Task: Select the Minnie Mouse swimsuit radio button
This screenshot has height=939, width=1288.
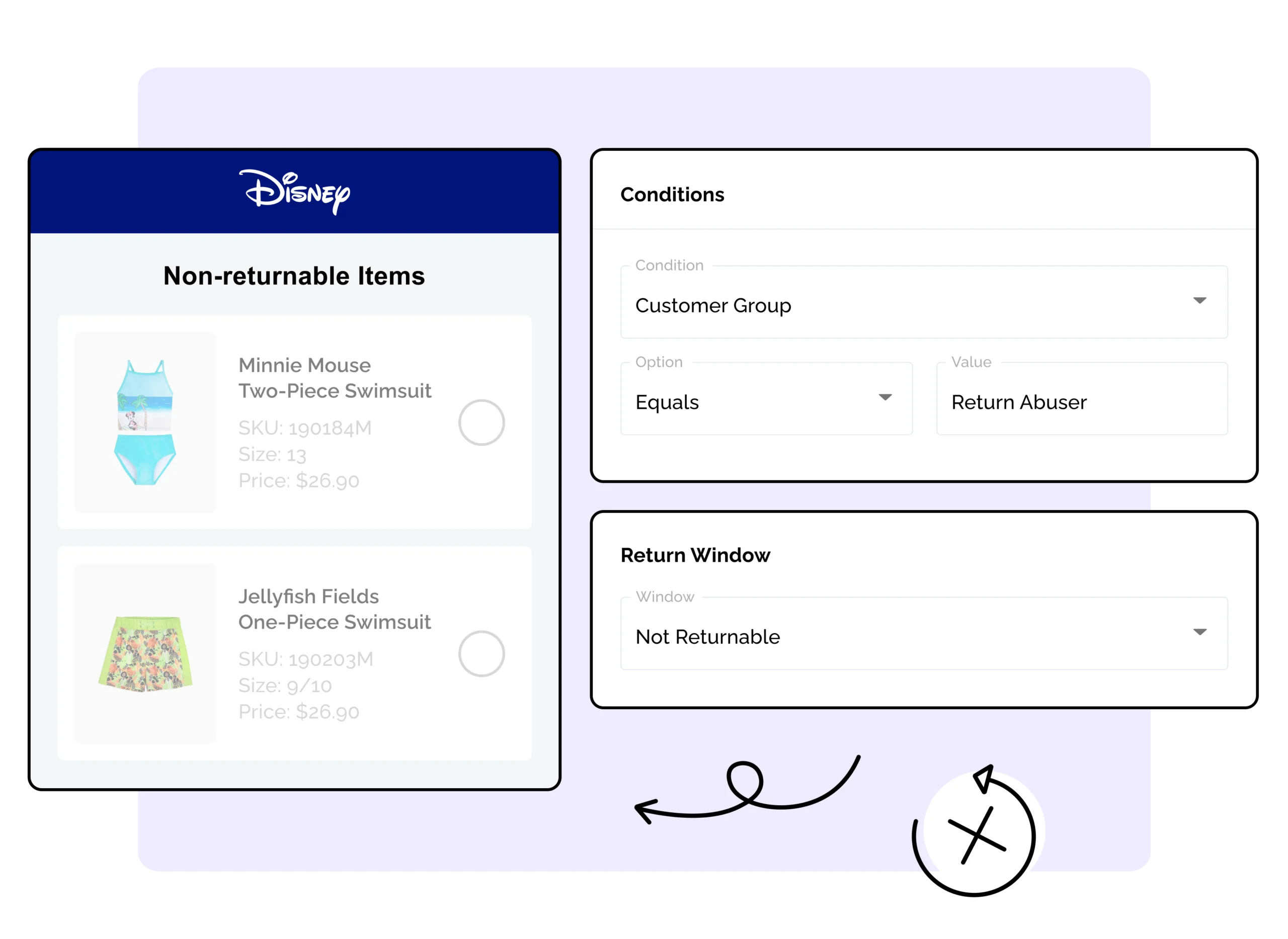Action: pyautogui.click(x=481, y=423)
